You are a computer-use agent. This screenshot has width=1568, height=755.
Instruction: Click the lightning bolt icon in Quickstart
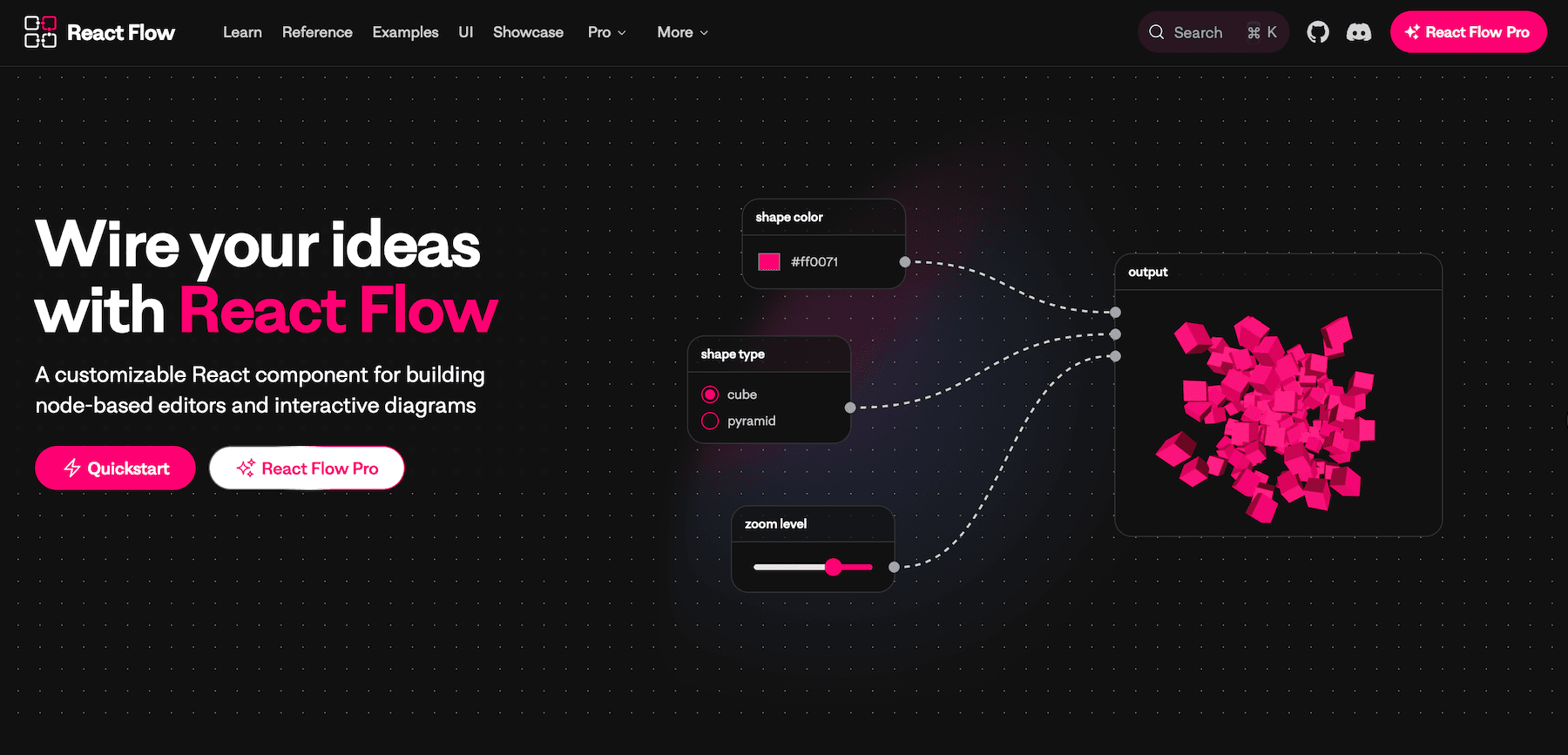[72, 469]
